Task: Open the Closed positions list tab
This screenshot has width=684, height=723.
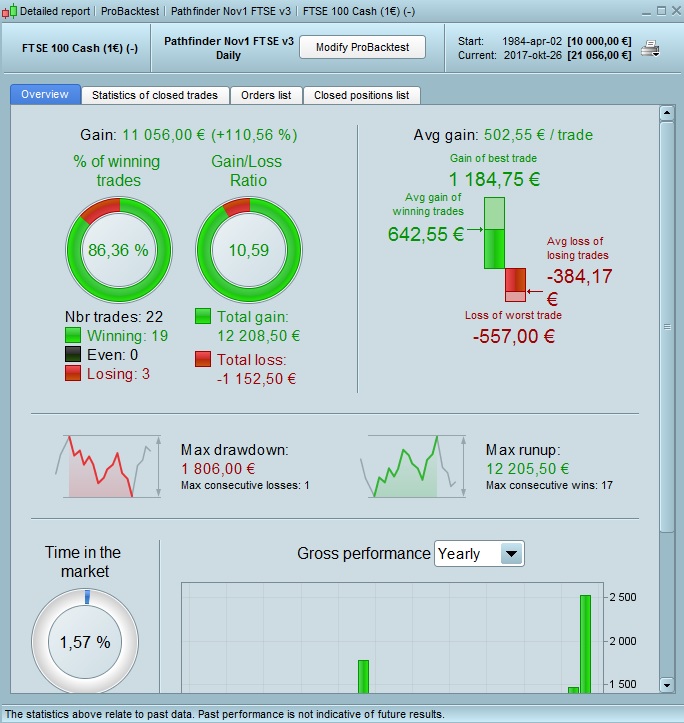Action: 362,95
